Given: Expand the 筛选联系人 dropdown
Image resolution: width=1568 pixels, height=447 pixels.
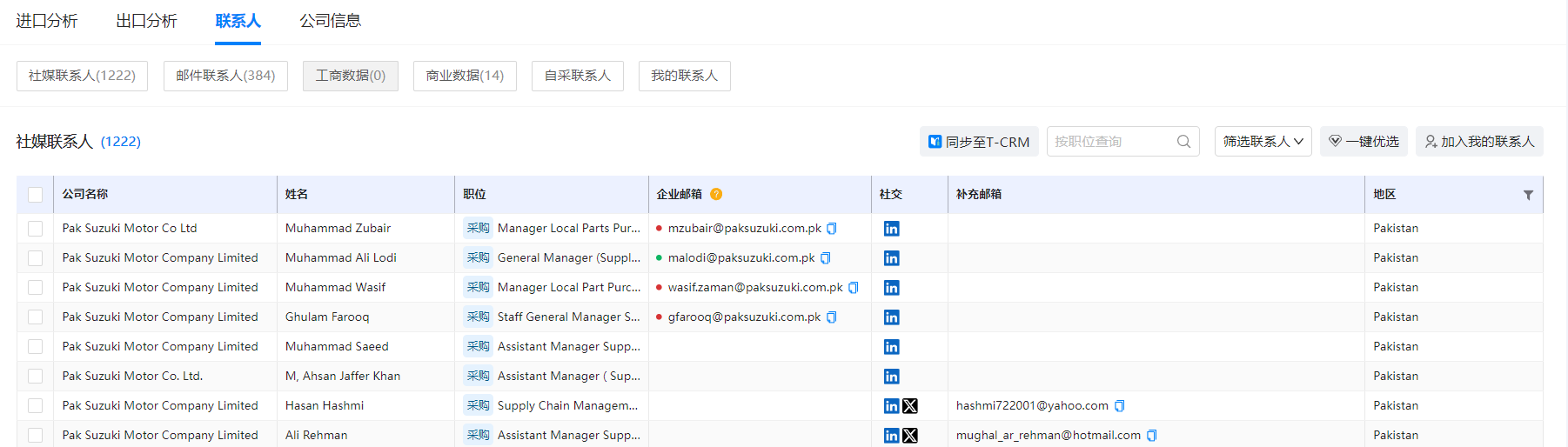Looking at the screenshot, I should (1263, 142).
